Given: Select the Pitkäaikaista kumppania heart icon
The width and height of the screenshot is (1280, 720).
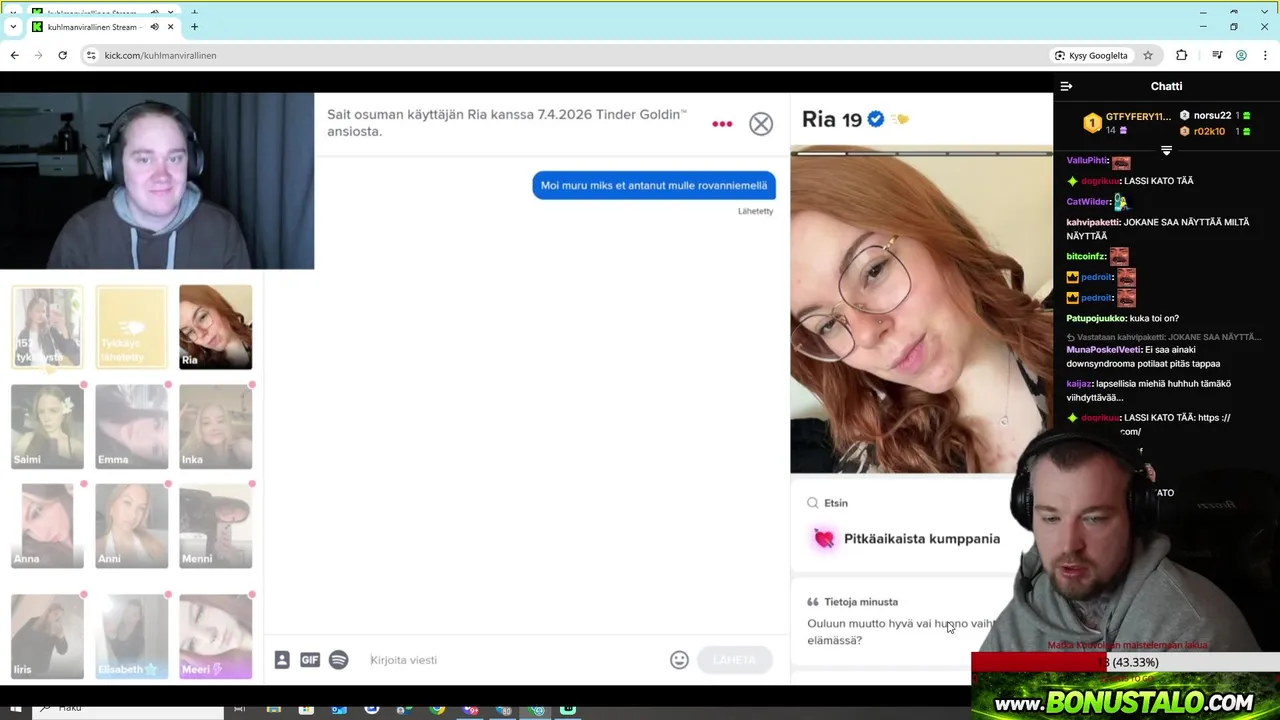Looking at the screenshot, I should [x=824, y=539].
